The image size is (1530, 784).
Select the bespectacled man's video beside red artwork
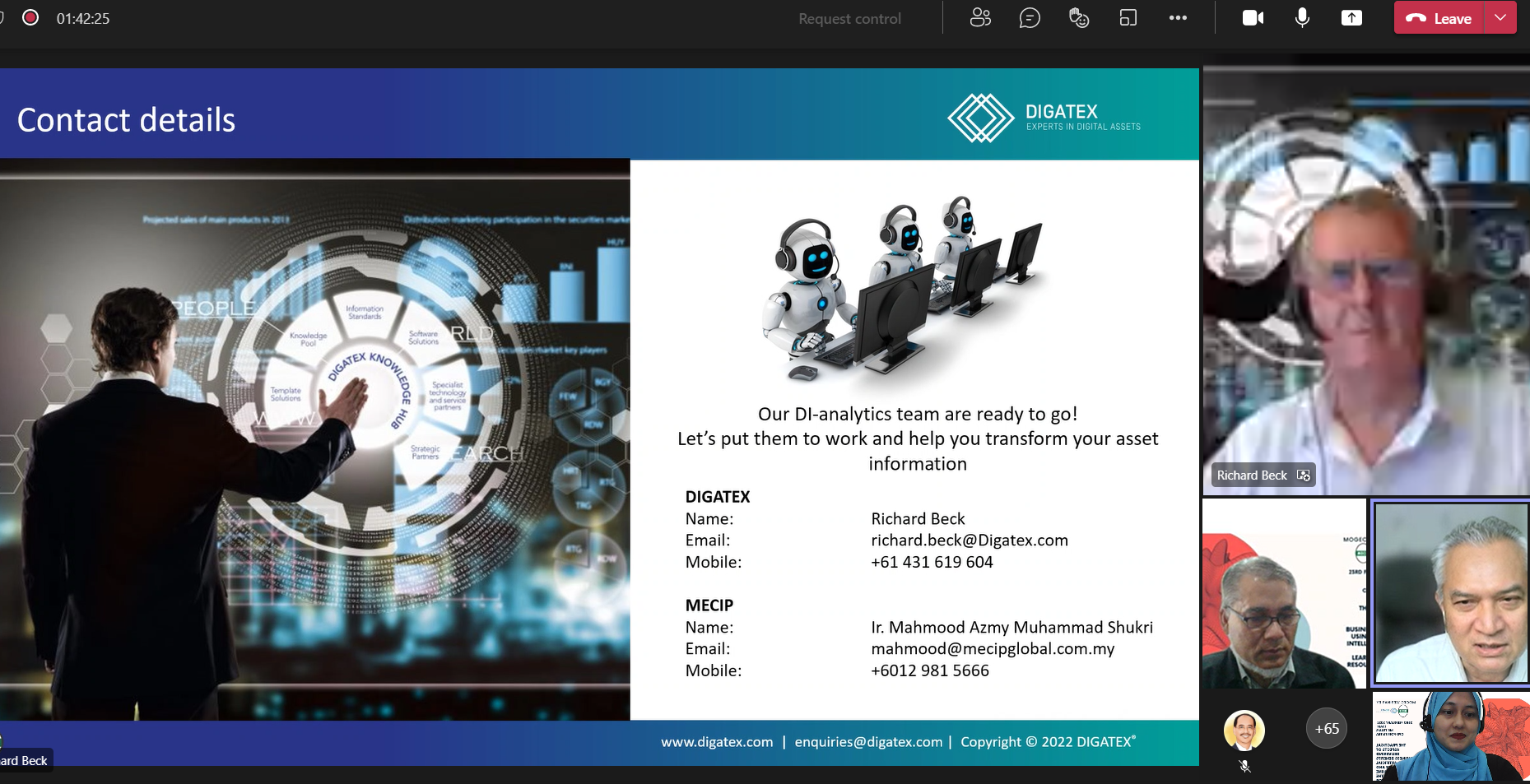point(1284,593)
